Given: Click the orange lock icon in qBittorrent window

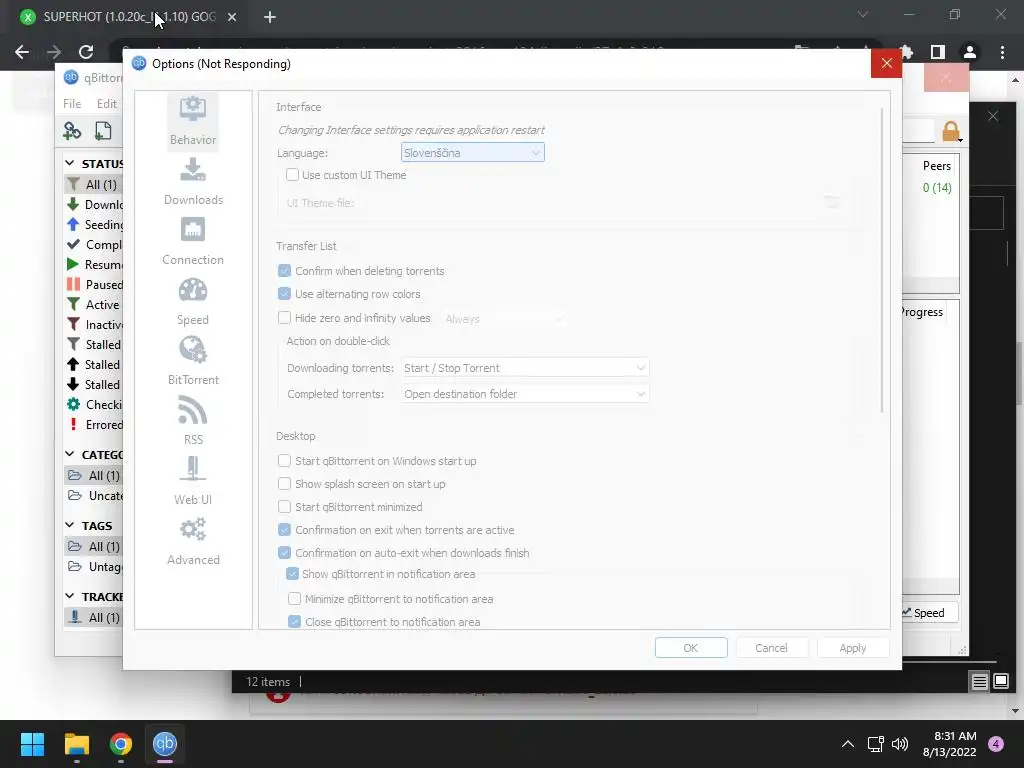Looking at the screenshot, I should tap(951, 131).
